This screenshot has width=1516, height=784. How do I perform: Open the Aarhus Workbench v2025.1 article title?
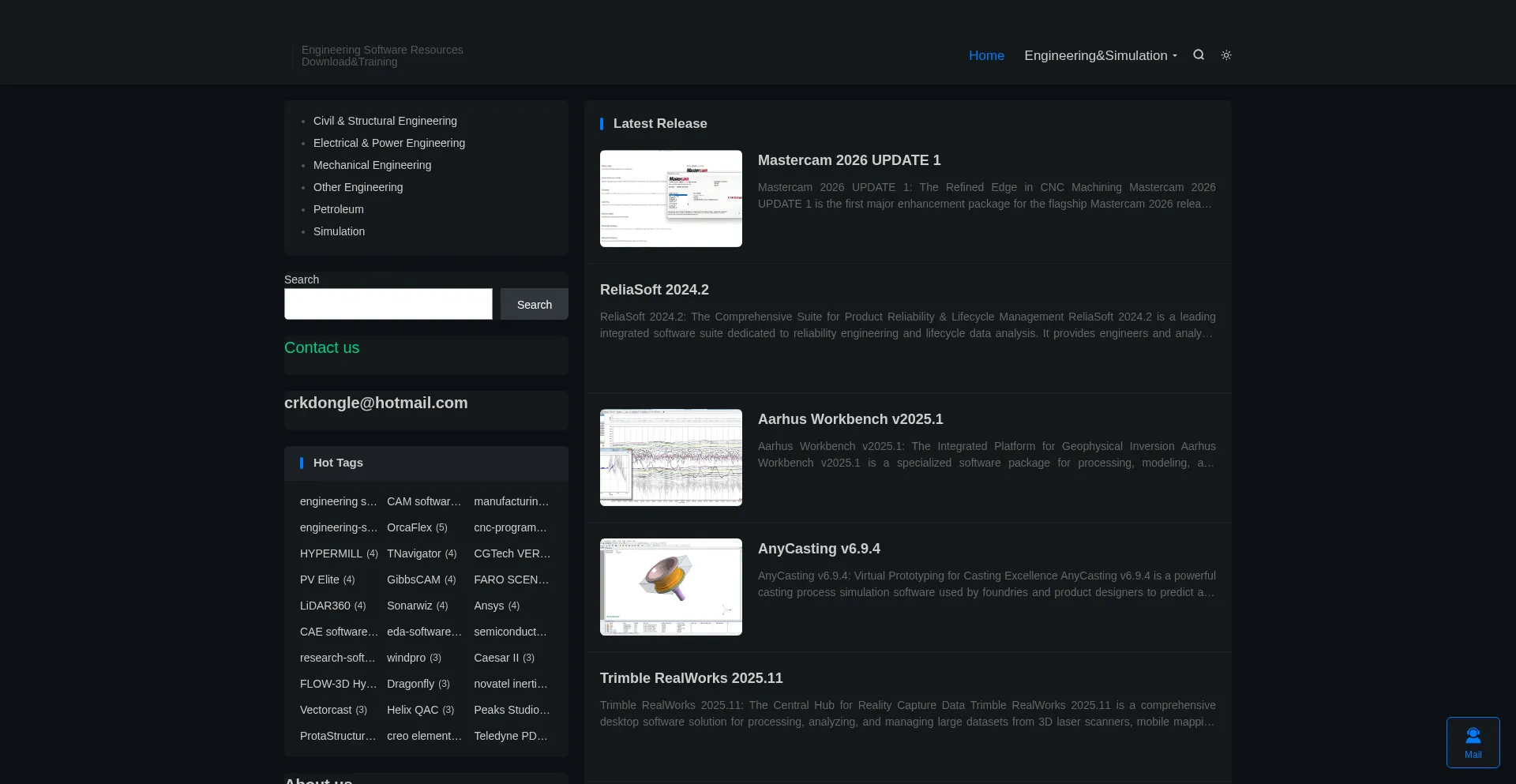(x=850, y=419)
